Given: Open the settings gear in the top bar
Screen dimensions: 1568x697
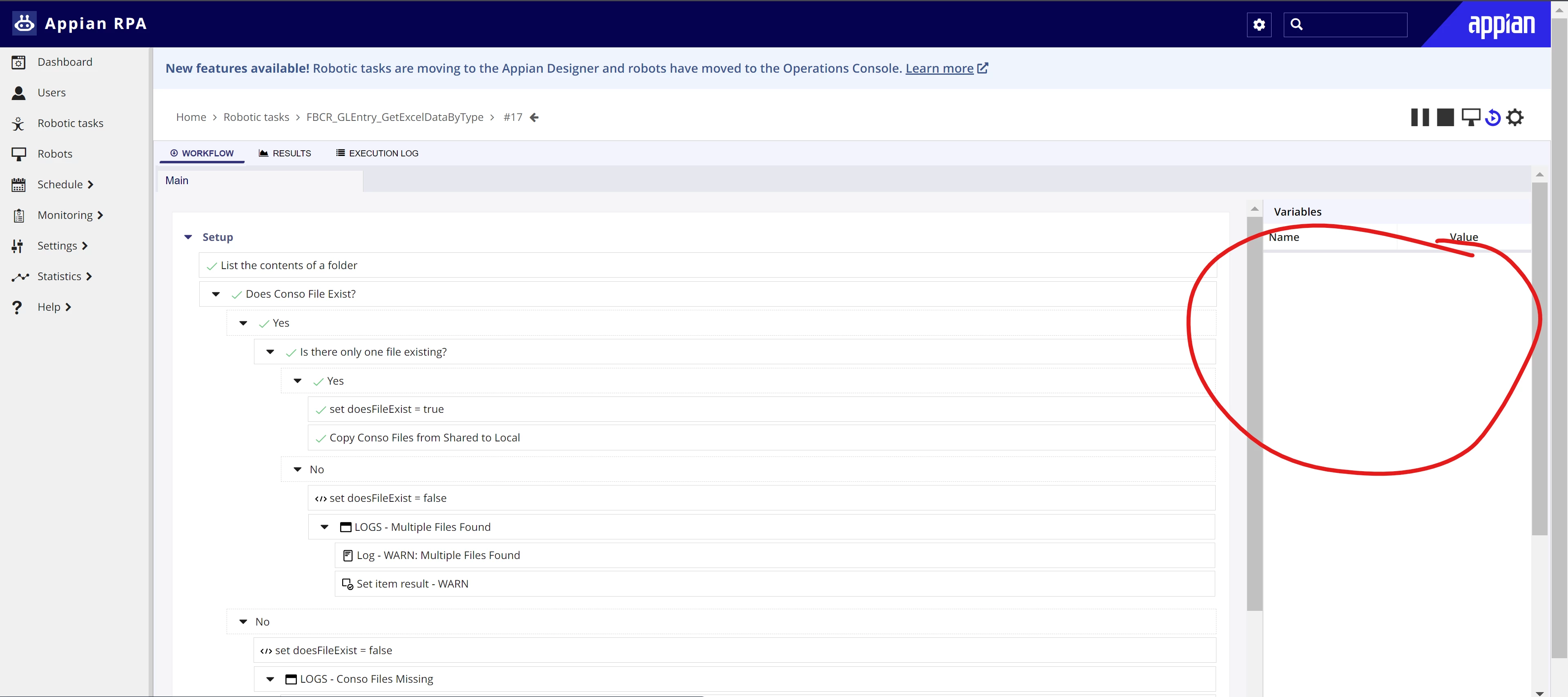Looking at the screenshot, I should point(1259,24).
